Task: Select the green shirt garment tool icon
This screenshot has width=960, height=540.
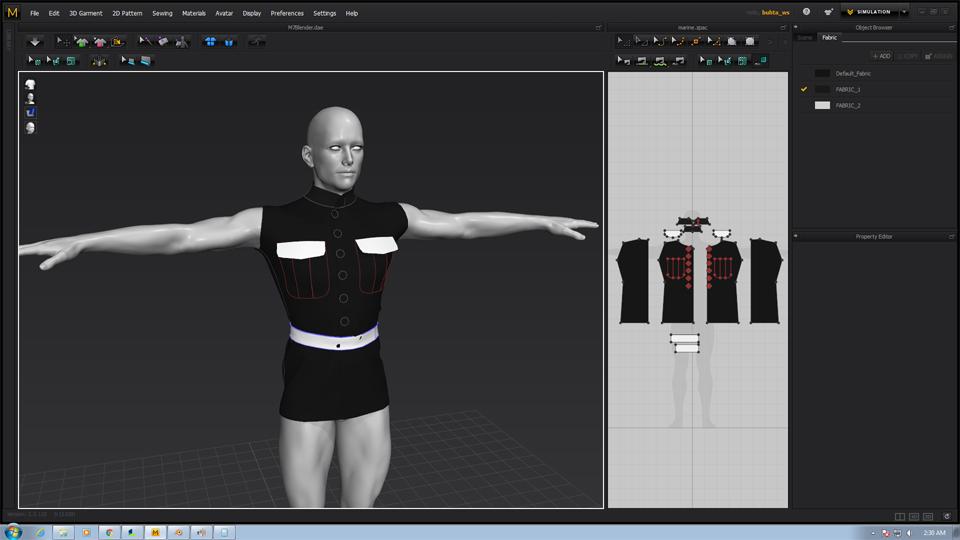Action: click(x=81, y=42)
